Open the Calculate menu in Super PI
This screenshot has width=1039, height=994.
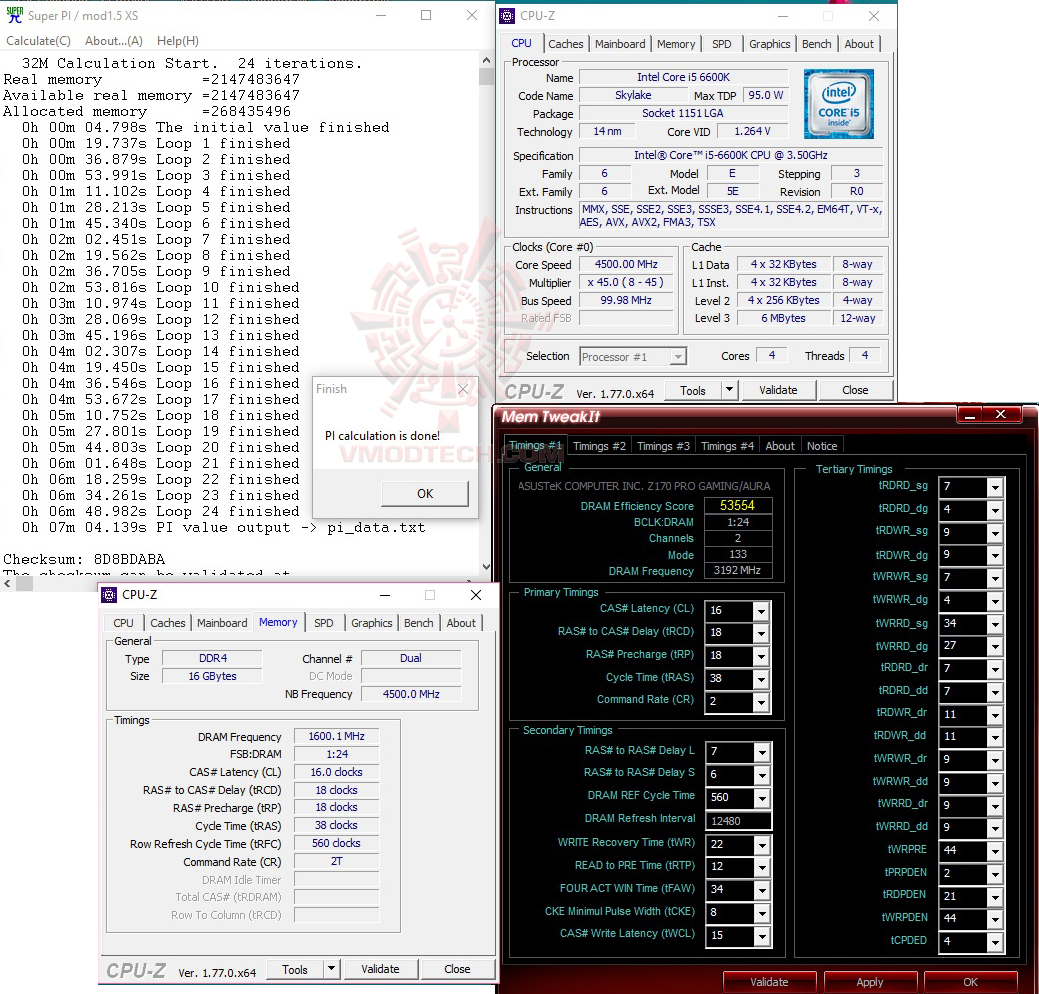point(38,41)
